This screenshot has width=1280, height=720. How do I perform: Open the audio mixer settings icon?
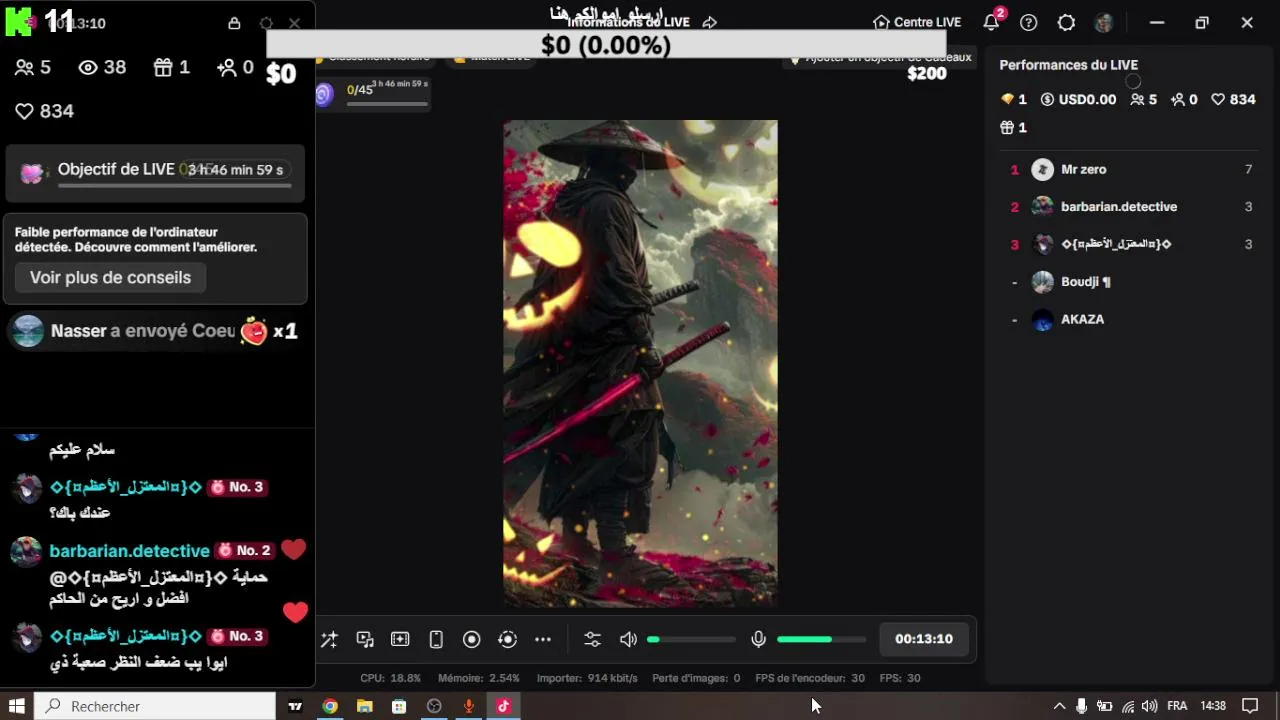(592, 639)
